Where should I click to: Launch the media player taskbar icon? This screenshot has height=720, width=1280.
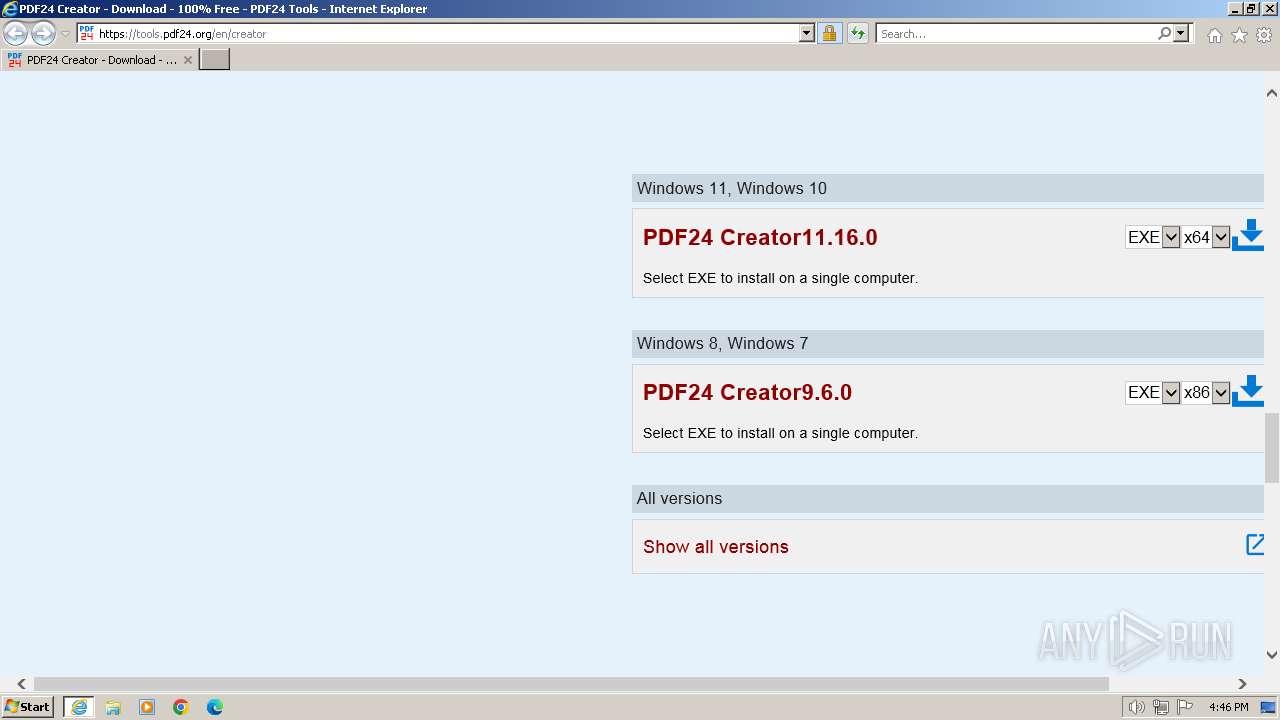pyautogui.click(x=147, y=707)
